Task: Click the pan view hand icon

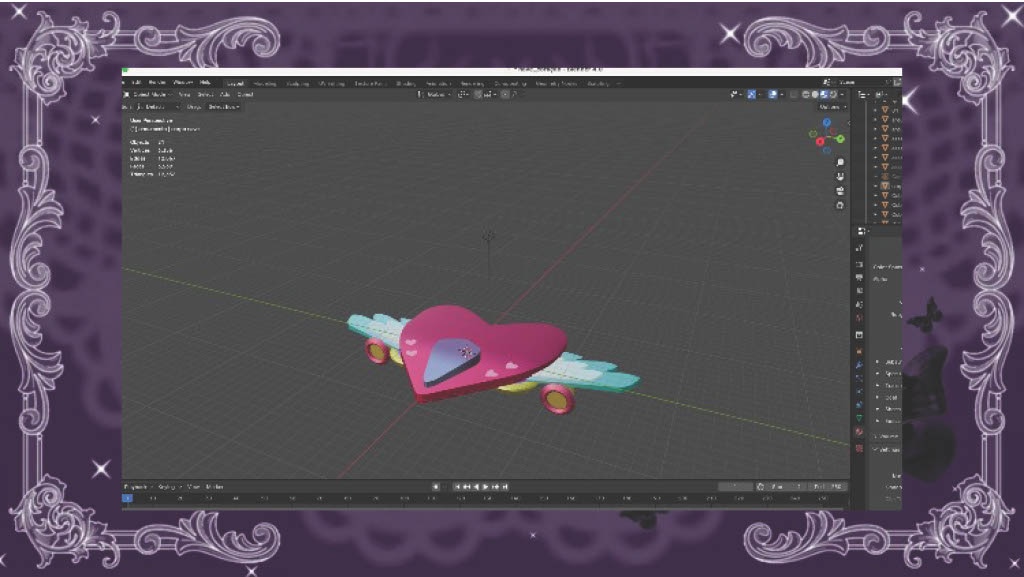Action: tap(840, 177)
